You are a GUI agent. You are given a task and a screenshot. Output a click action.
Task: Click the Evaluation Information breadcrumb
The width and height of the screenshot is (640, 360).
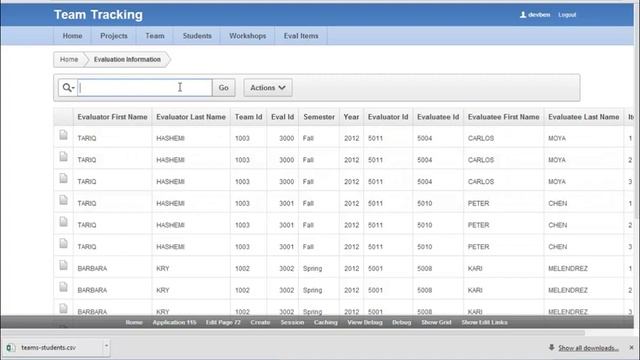coord(127,60)
